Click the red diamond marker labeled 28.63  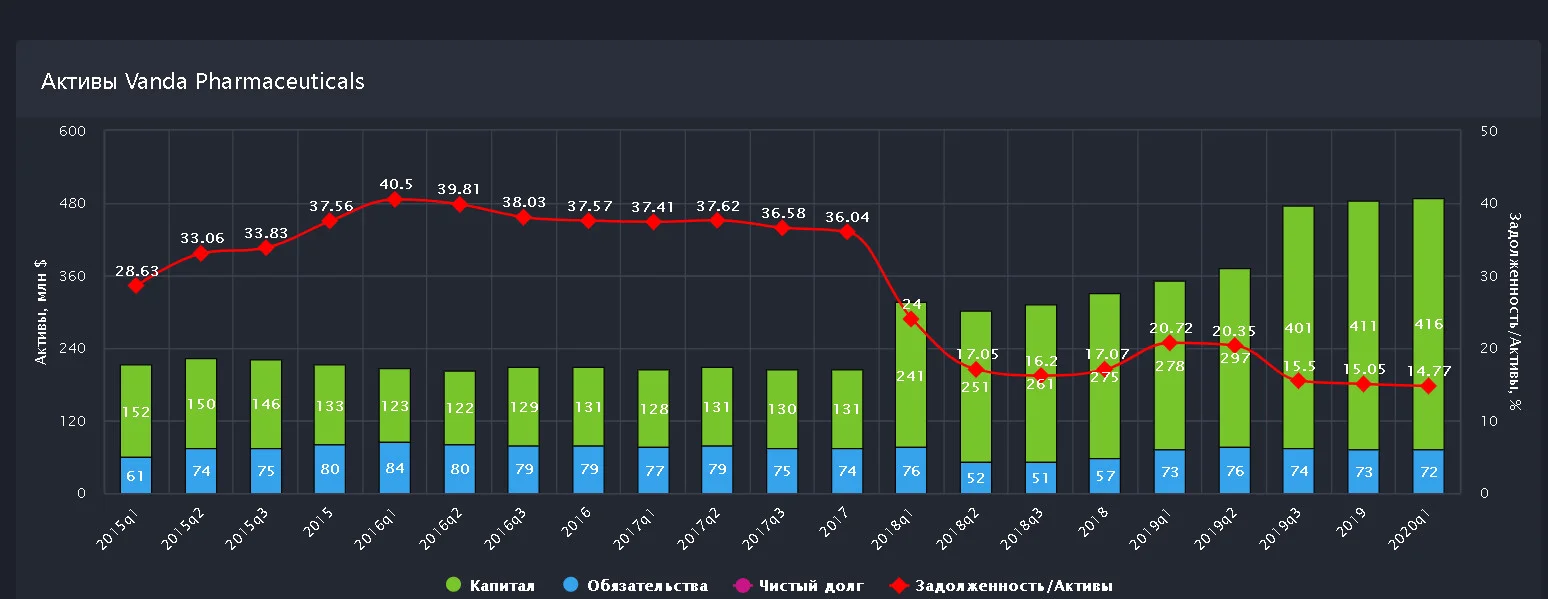pyautogui.click(x=136, y=286)
